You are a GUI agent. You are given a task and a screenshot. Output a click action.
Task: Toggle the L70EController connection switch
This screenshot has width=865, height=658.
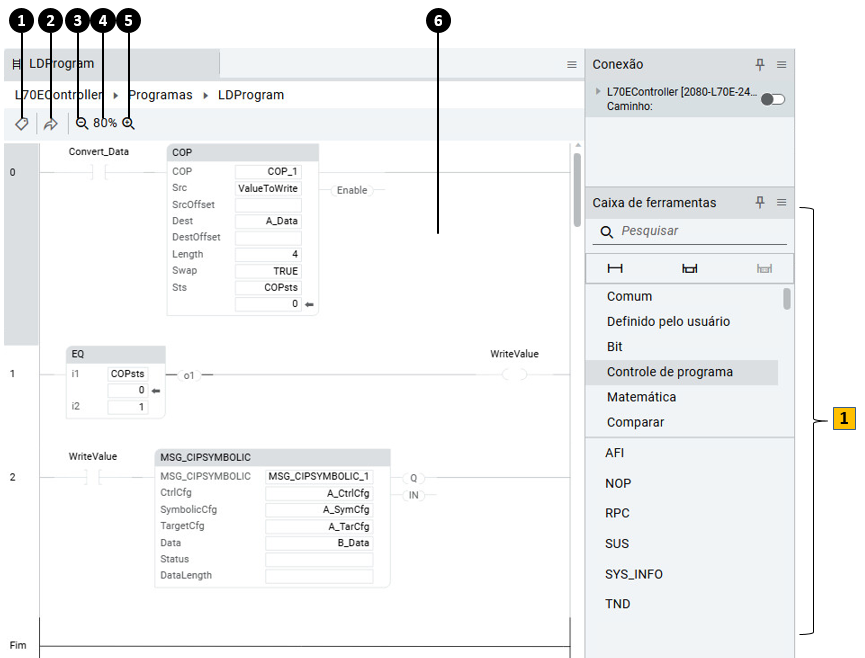[x=772, y=99]
